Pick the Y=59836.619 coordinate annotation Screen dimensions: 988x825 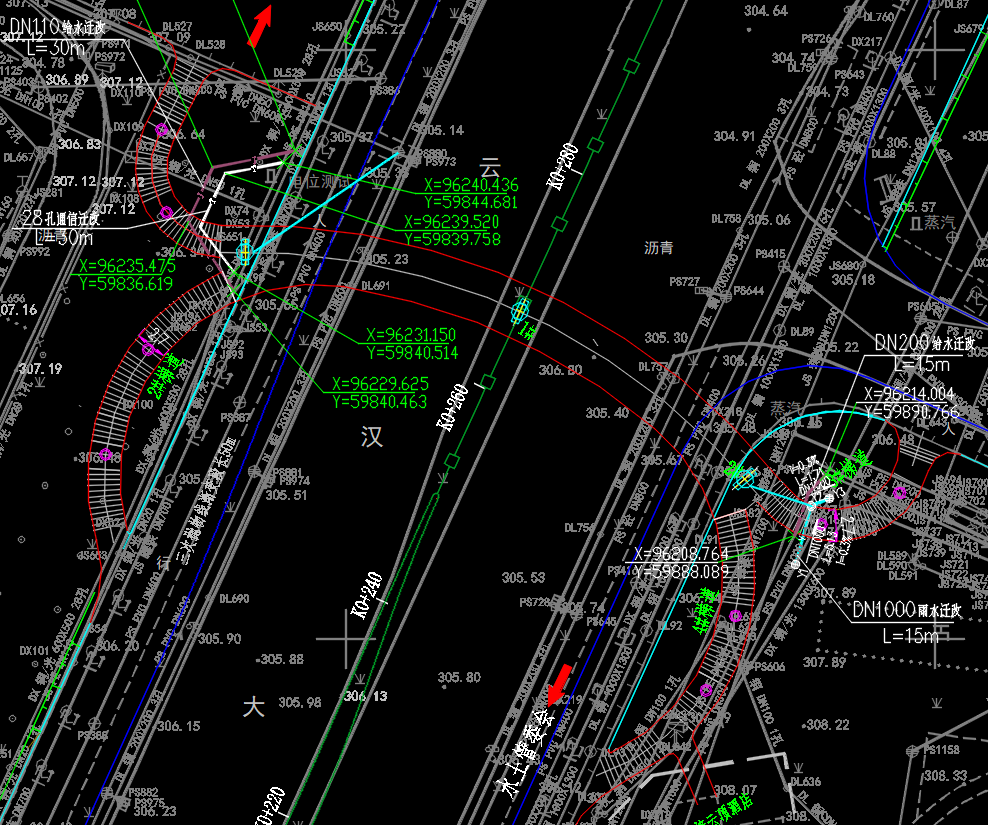[x=126, y=284]
